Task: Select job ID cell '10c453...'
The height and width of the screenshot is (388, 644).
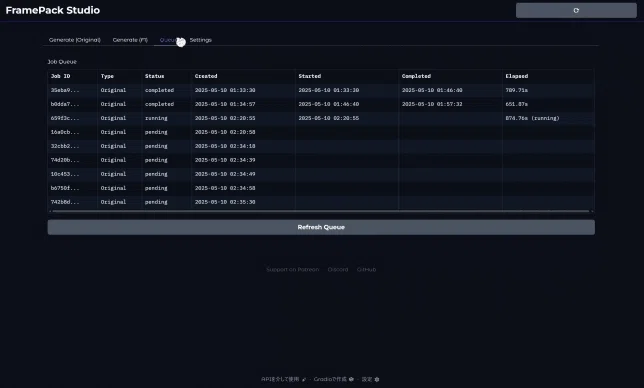Action: coord(73,174)
